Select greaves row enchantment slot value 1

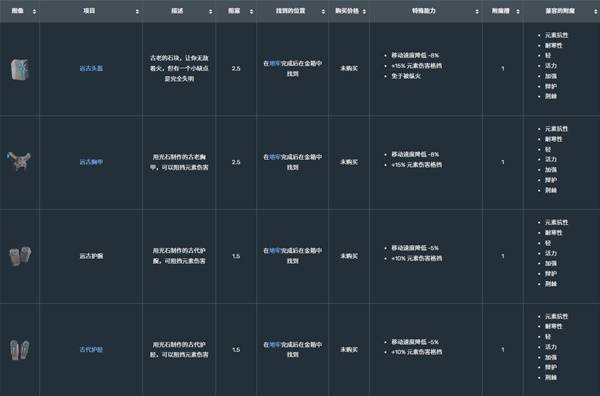click(x=503, y=350)
